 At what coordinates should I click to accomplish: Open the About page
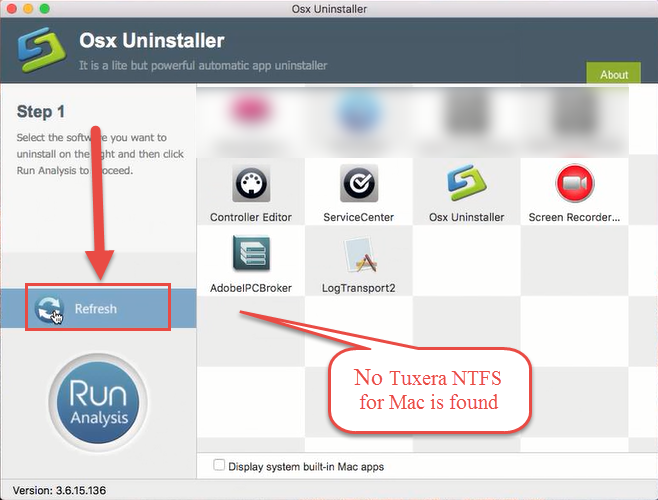pos(613,74)
